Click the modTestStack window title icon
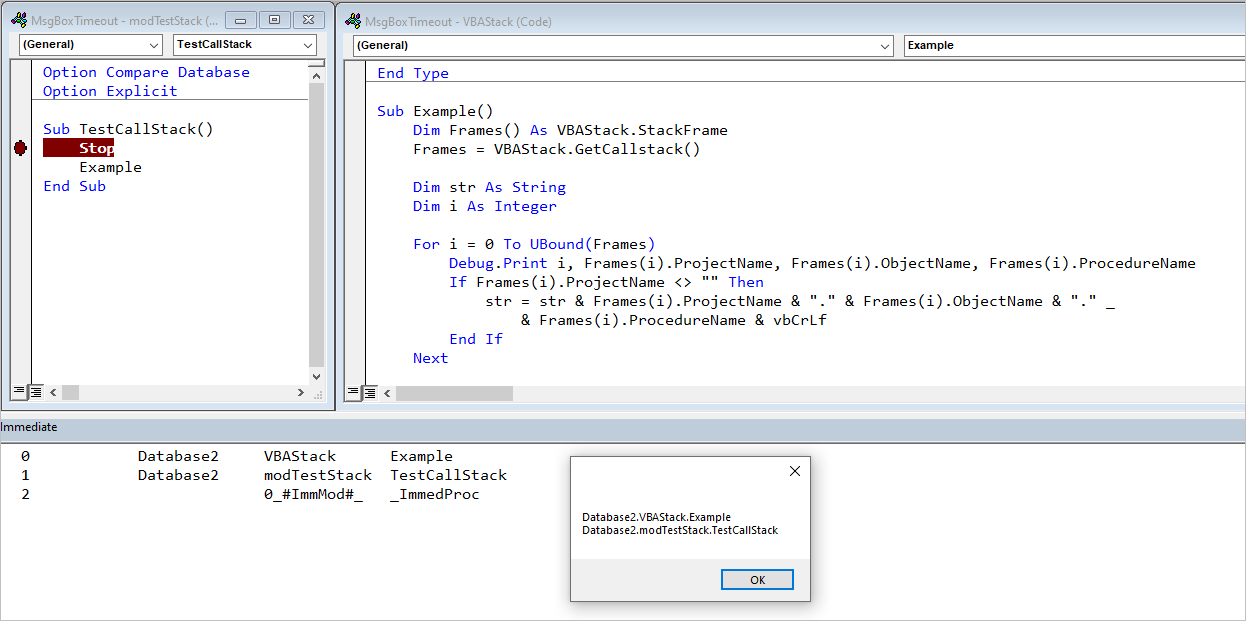 (x=18, y=21)
